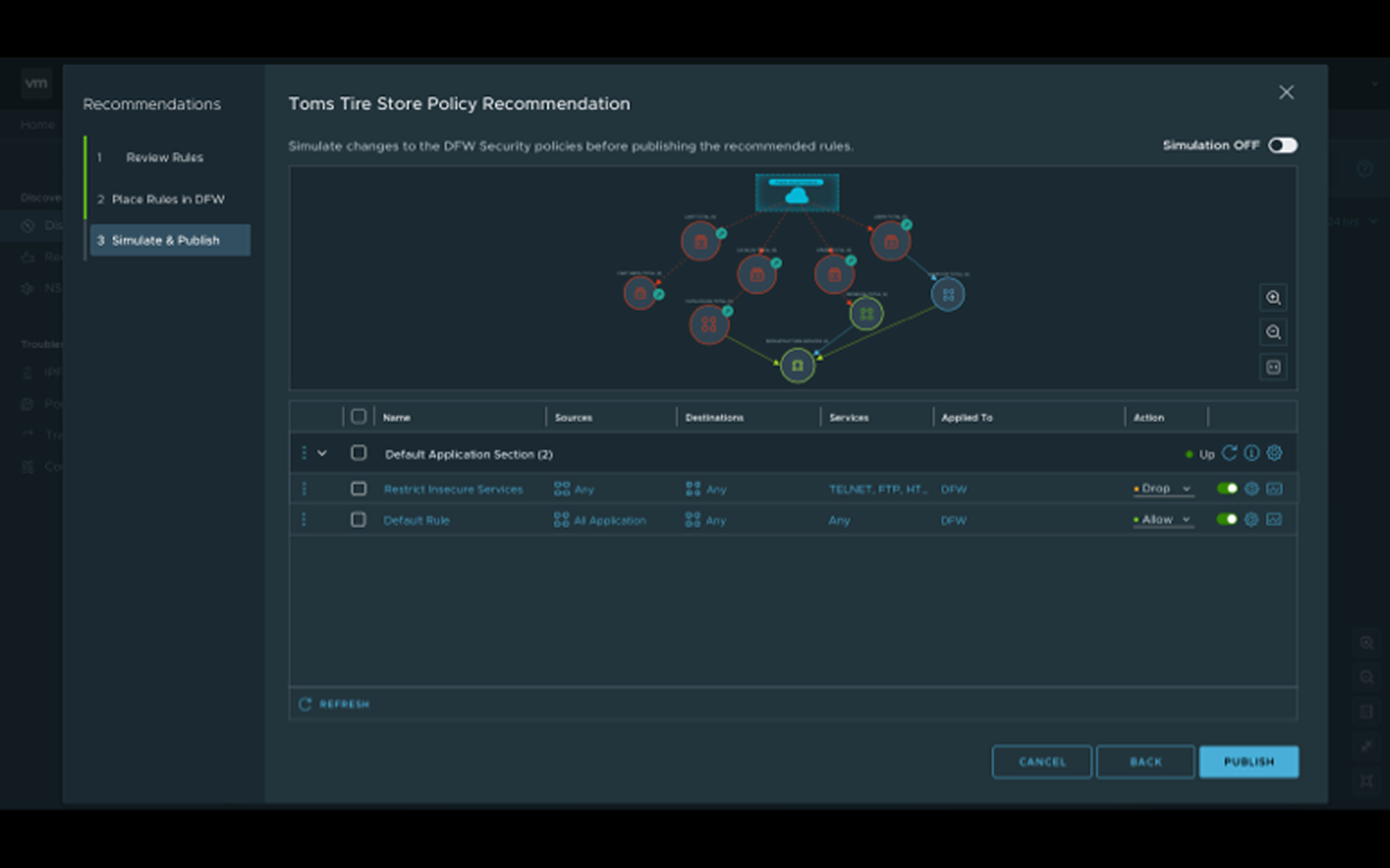The image size is (1390, 868).
Task: Click the Publish button
Action: pyautogui.click(x=1248, y=761)
